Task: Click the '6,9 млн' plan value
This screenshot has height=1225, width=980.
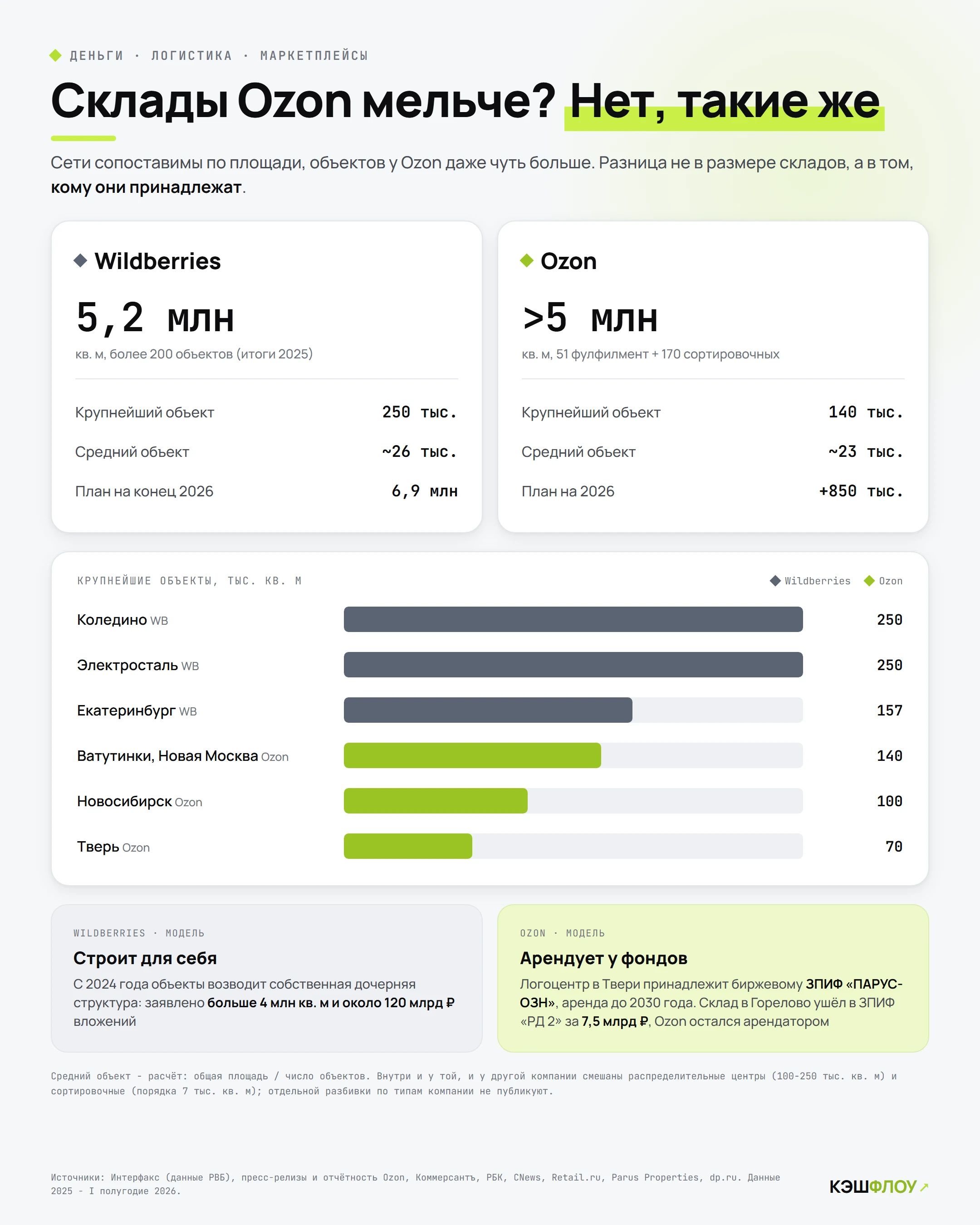Action: [x=424, y=491]
